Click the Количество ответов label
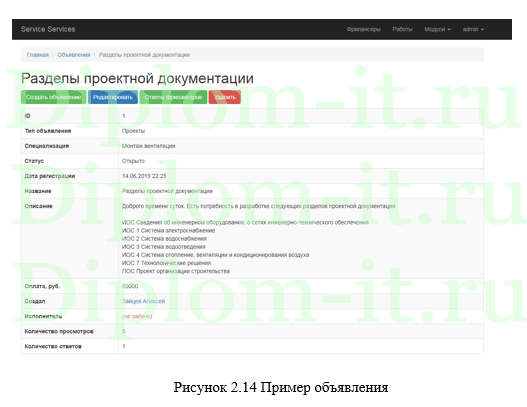 pyautogui.click(x=53, y=346)
